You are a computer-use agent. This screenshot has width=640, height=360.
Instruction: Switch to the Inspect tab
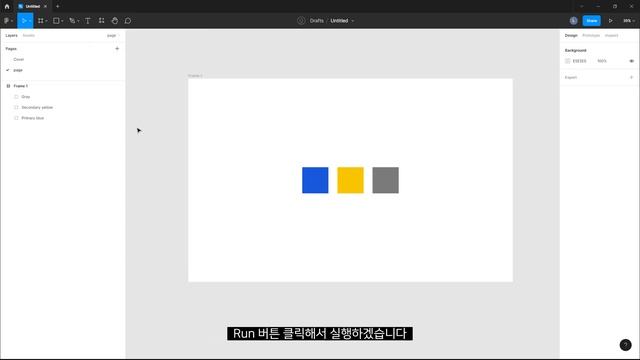(611, 36)
